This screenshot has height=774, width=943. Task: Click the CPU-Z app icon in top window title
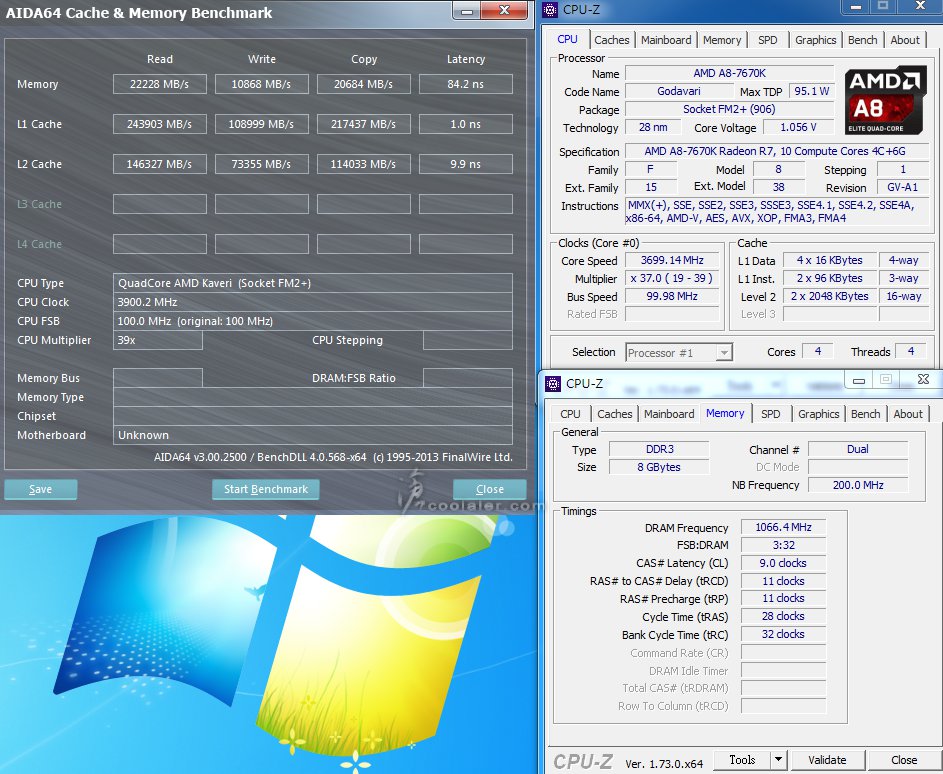point(550,10)
